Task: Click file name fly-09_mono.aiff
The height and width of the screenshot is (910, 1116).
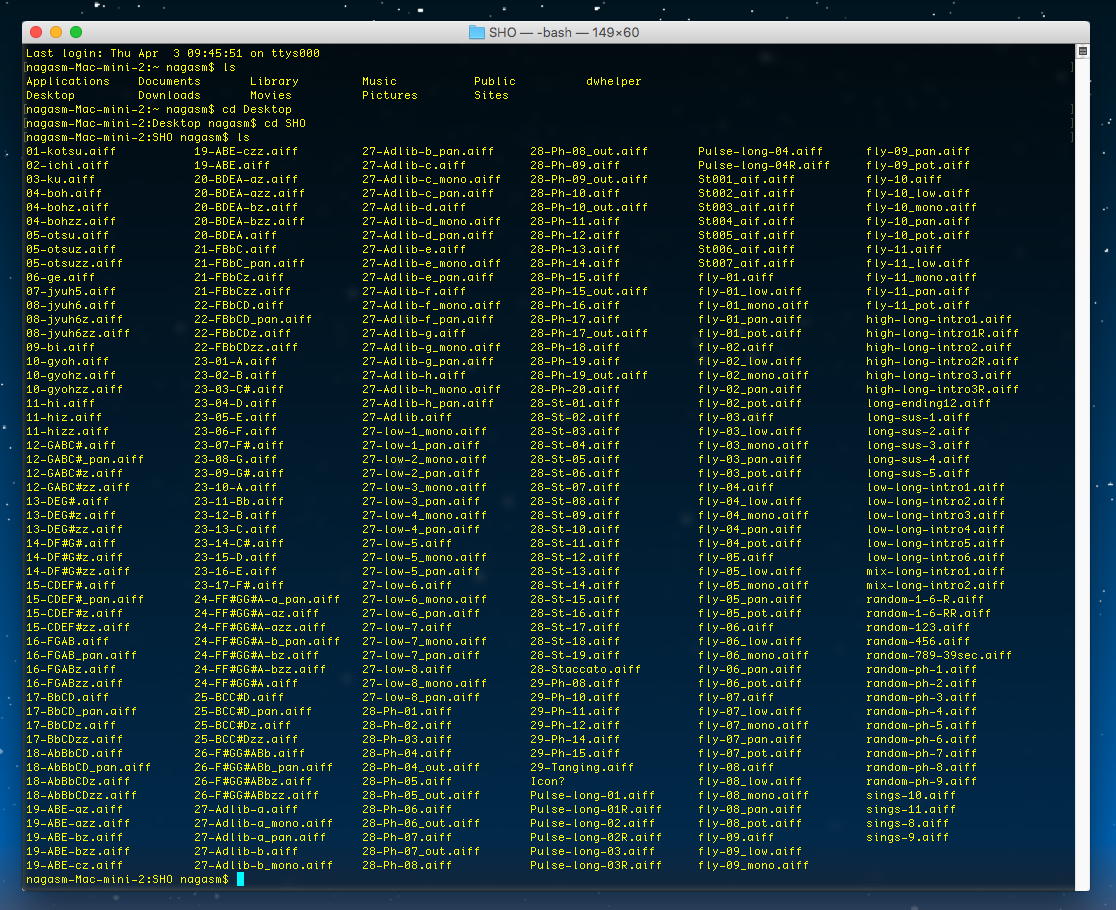Action: tap(754, 865)
